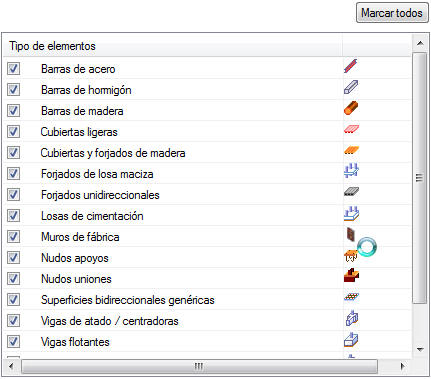Select the Nudos uniones row text
This screenshot has height=379, width=431.
click(76, 279)
